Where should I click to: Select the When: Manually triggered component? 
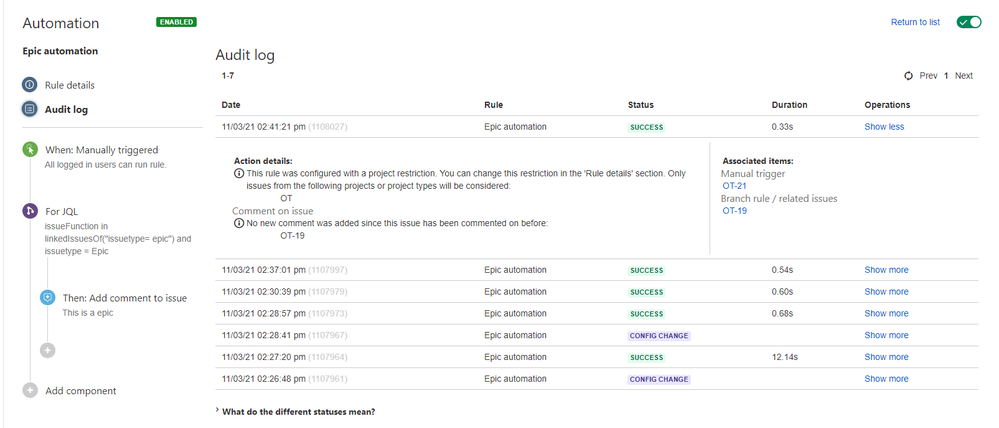101,150
